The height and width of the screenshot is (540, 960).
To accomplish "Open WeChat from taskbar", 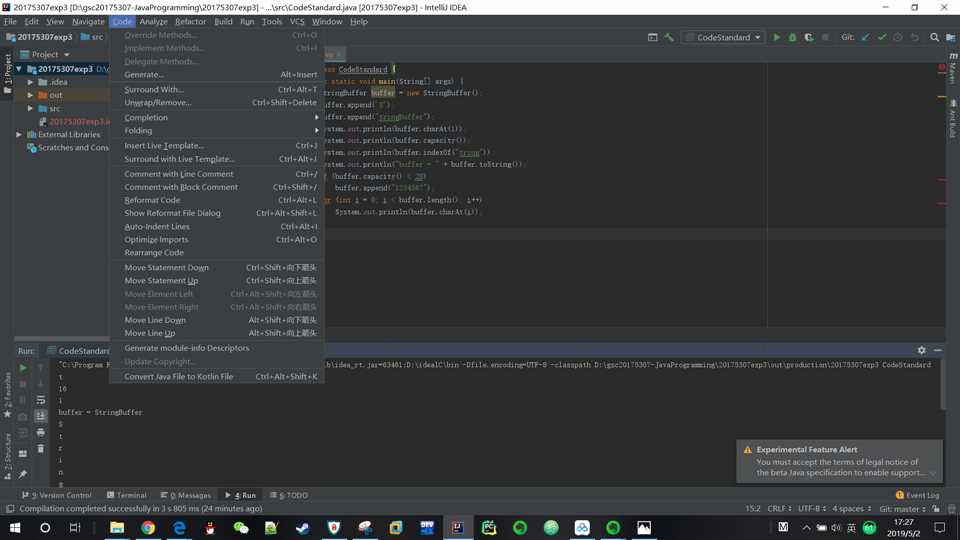I will tap(241, 528).
